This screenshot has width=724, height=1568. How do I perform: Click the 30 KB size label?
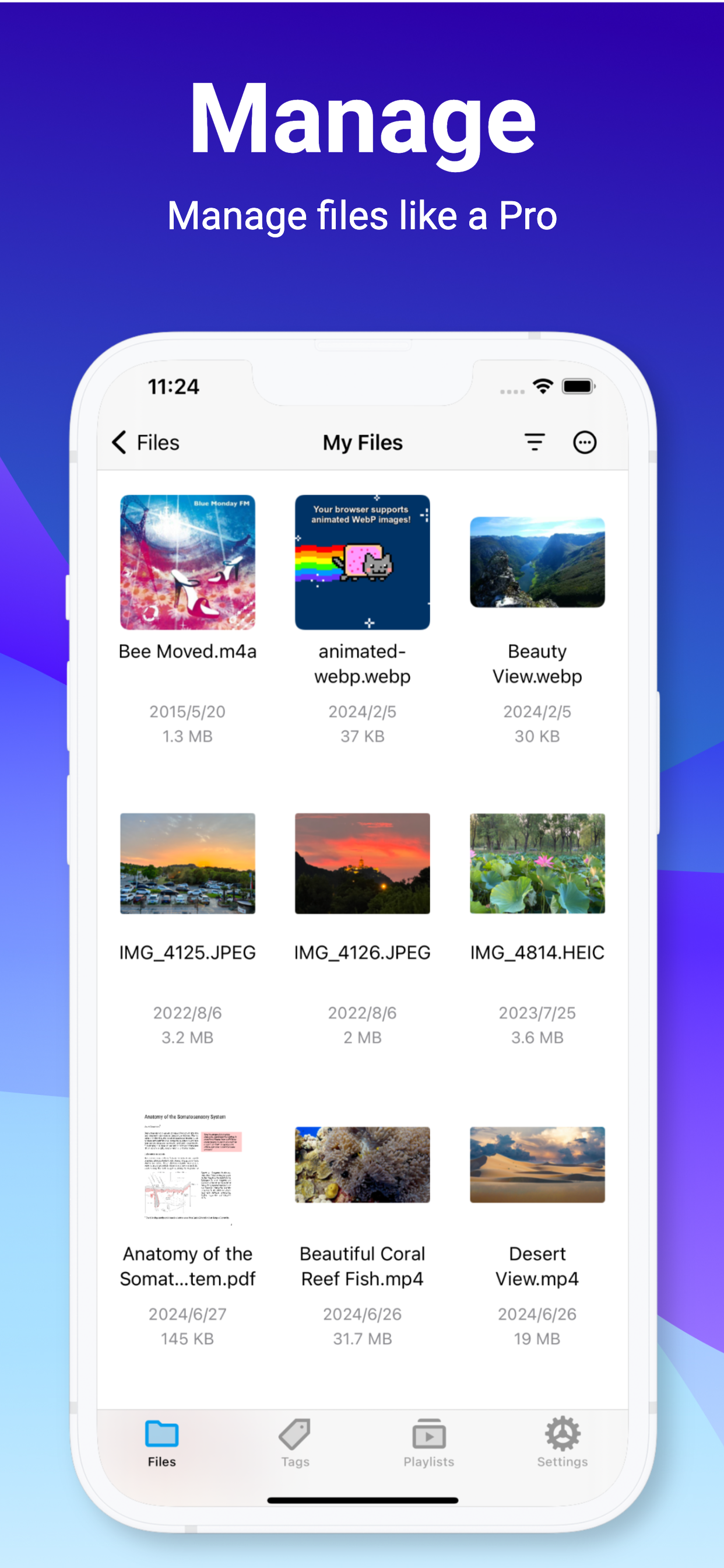pyautogui.click(x=537, y=736)
